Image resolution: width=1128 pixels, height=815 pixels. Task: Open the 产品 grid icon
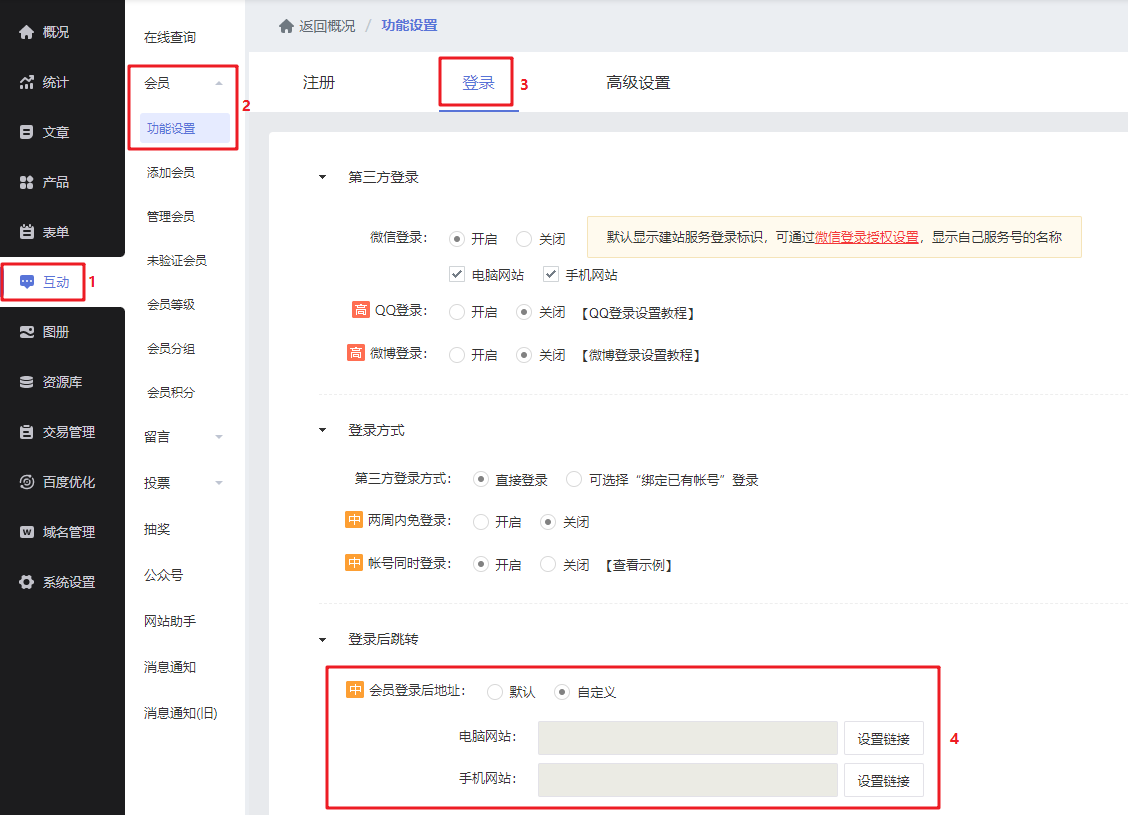tap(27, 182)
